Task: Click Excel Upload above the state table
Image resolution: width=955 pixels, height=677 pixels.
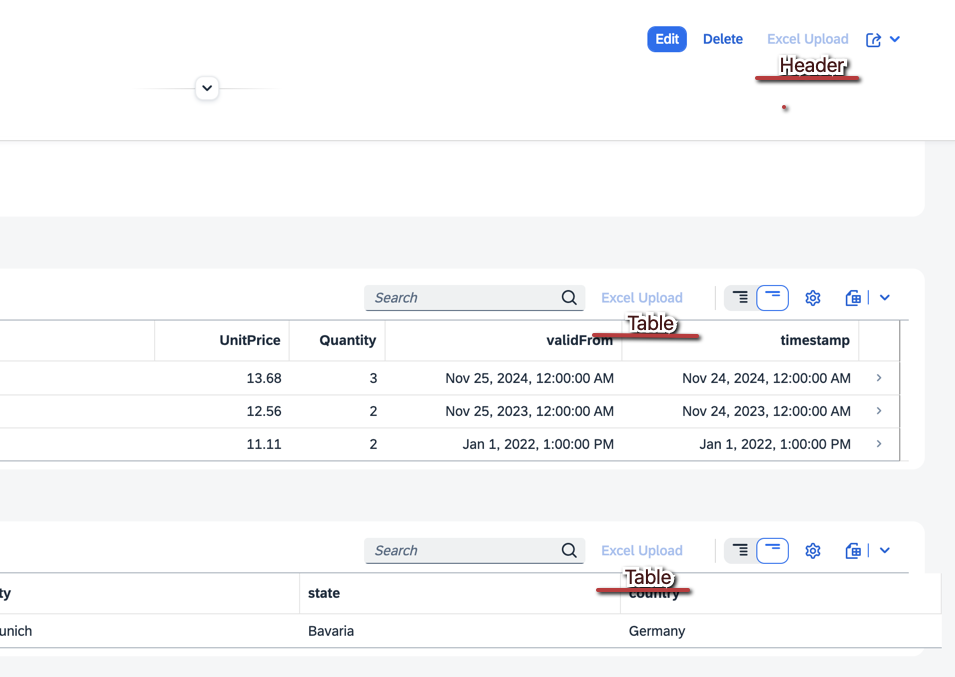Action: click(x=642, y=550)
